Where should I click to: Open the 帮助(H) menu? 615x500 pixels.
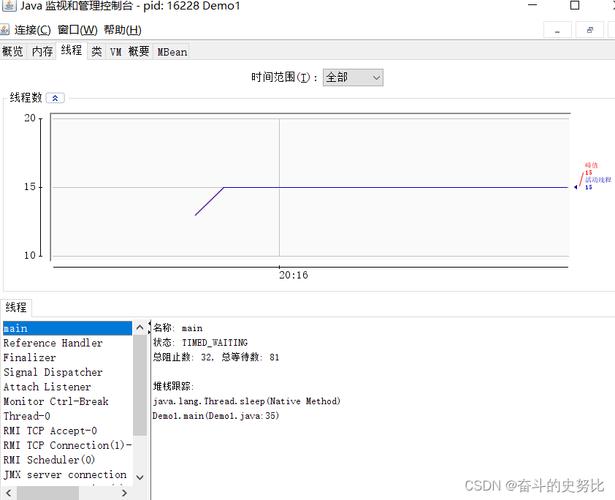click(122, 30)
